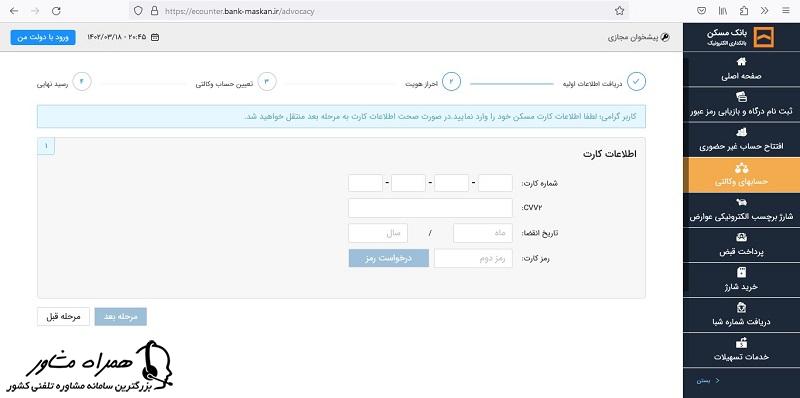
Task: Click the تاریخ انقضا label
Action: tap(540, 233)
